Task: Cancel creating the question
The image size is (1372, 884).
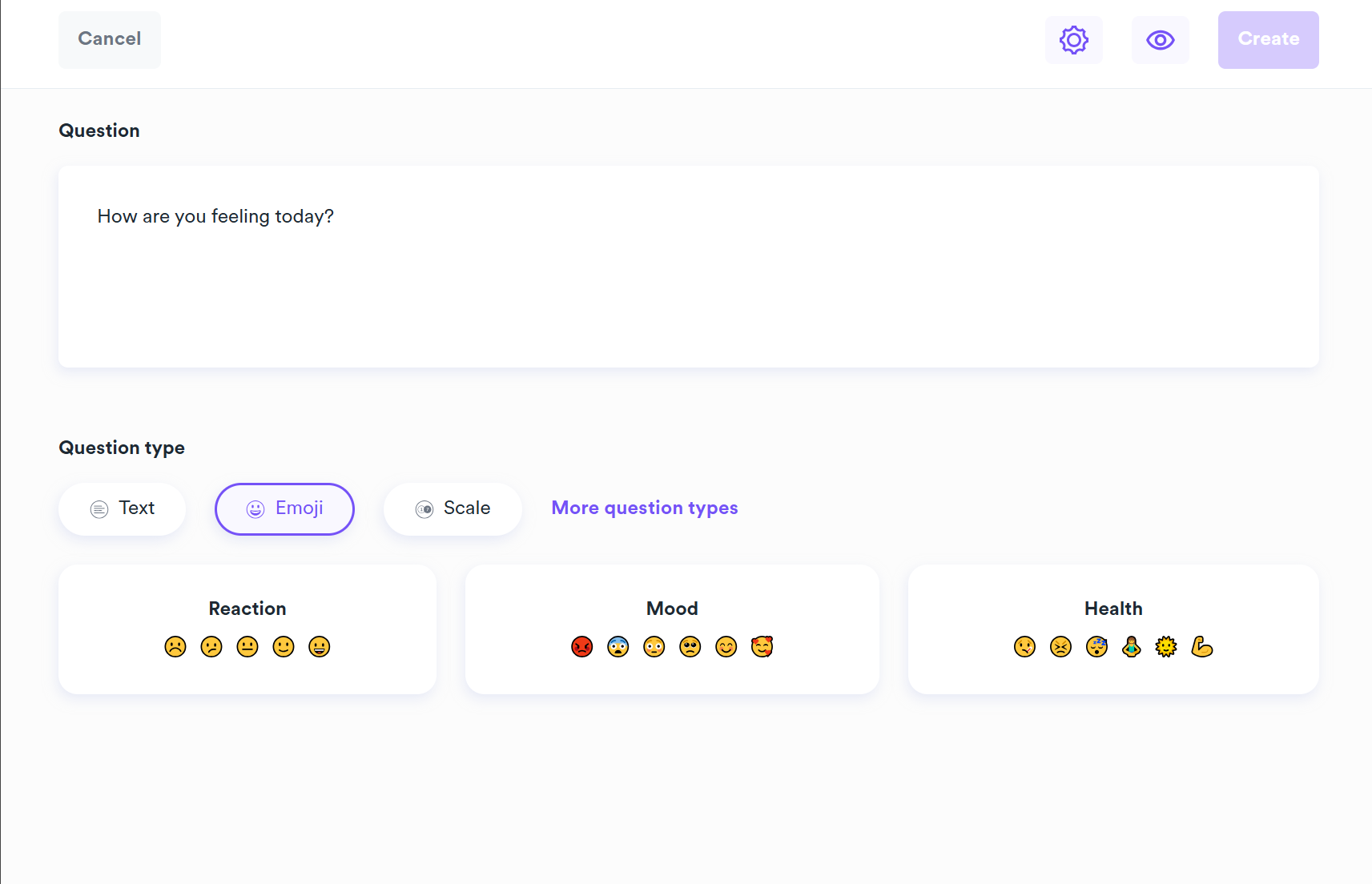Action: click(110, 39)
